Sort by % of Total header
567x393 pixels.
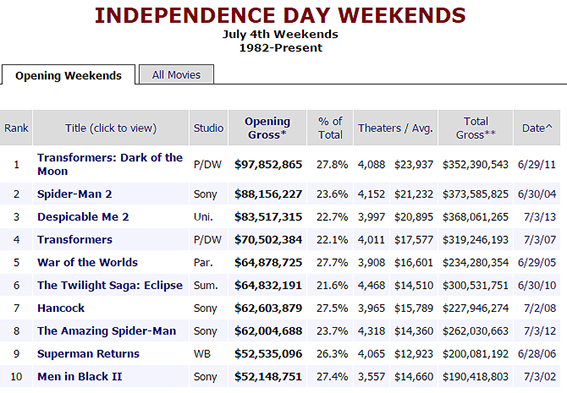click(x=330, y=128)
